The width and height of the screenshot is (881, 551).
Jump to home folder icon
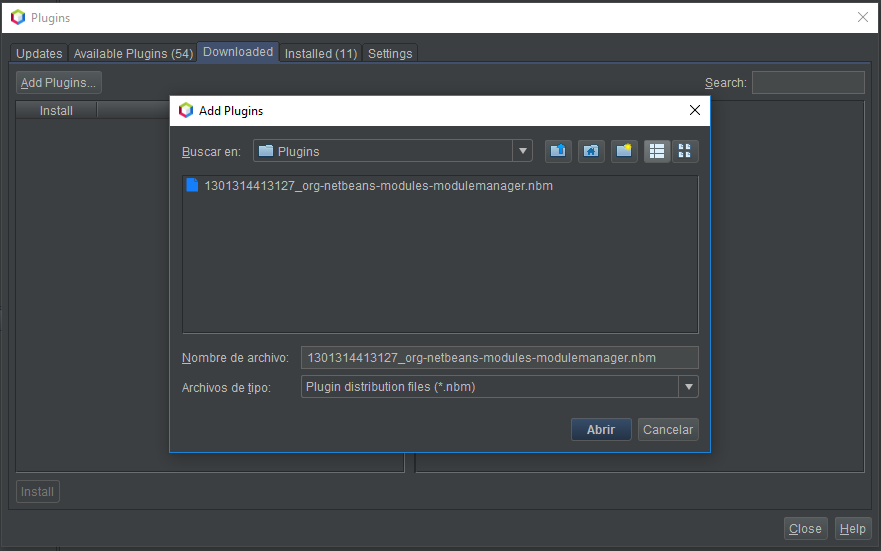(591, 151)
